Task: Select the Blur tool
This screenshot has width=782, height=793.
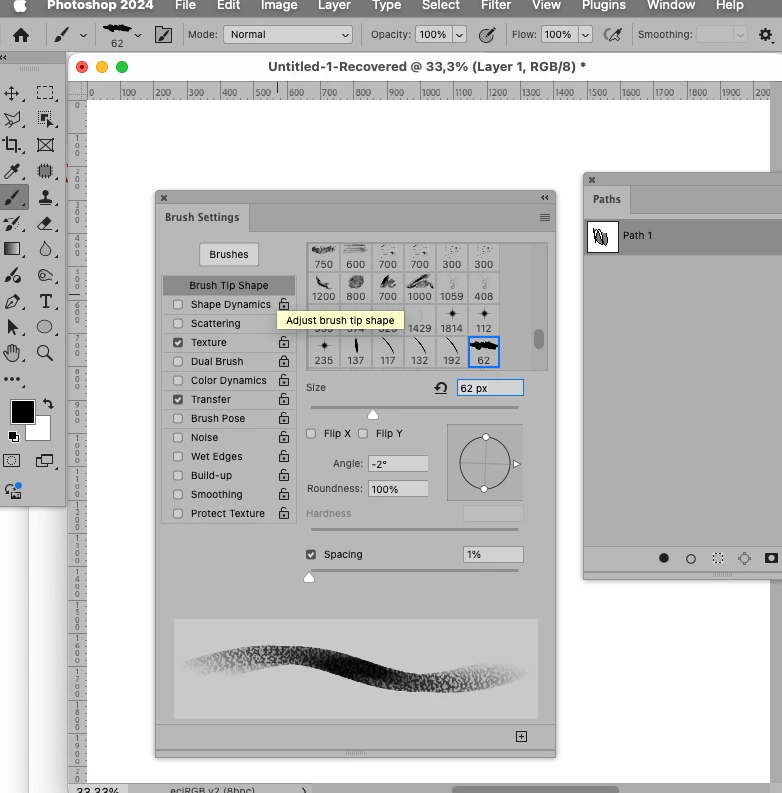Action: 45,249
